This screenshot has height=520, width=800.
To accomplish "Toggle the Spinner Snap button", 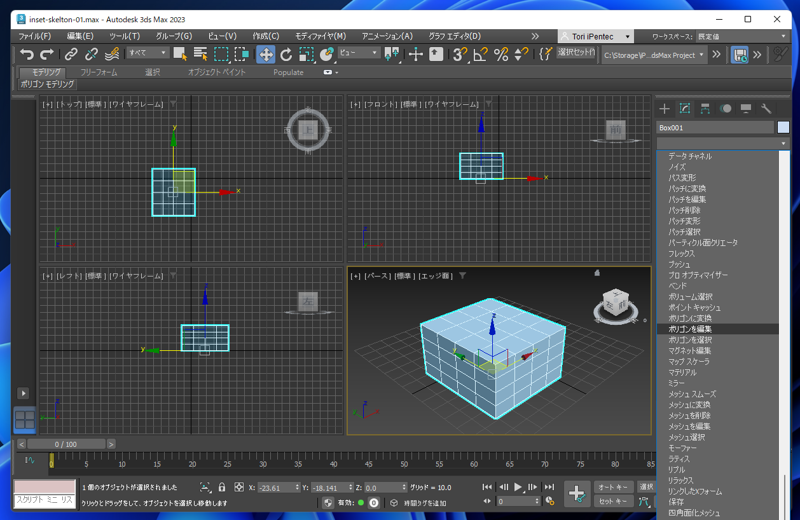I will pos(521,54).
